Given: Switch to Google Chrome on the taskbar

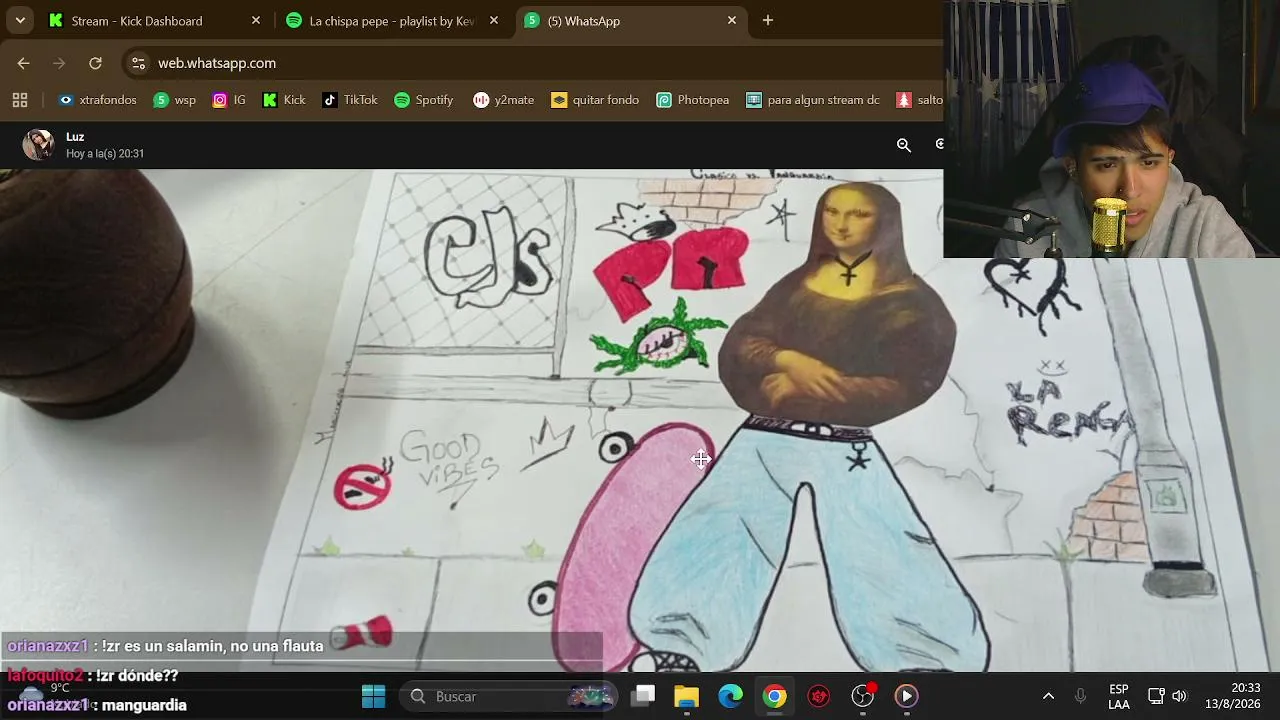Looking at the screenshot, I should coord(775,696).
